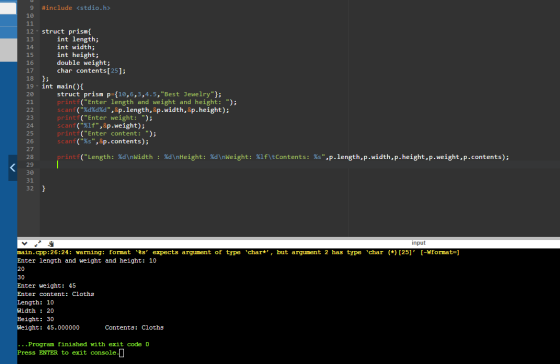Click the long printf on line 28

click(283, 157)
